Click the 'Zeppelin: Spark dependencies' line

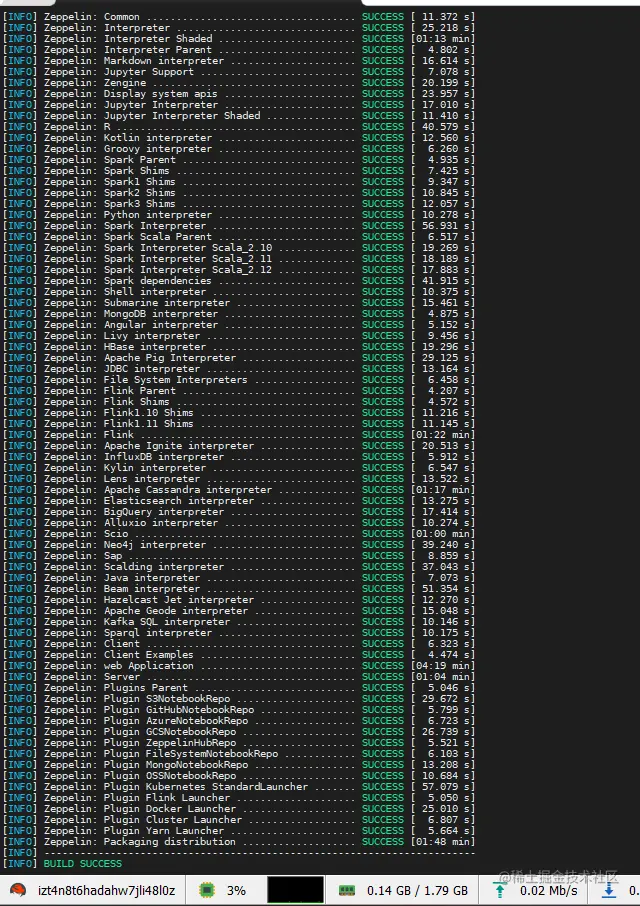239,281
